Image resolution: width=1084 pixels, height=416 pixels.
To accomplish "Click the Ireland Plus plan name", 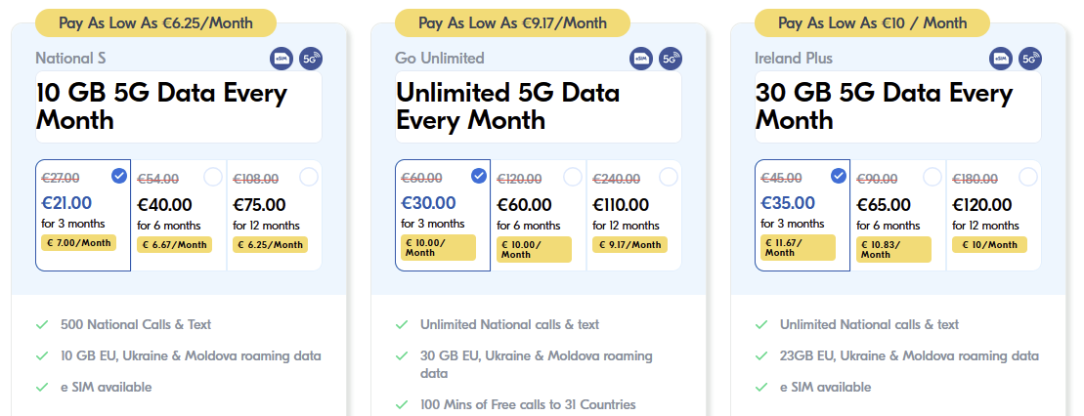I will [794, 58].
